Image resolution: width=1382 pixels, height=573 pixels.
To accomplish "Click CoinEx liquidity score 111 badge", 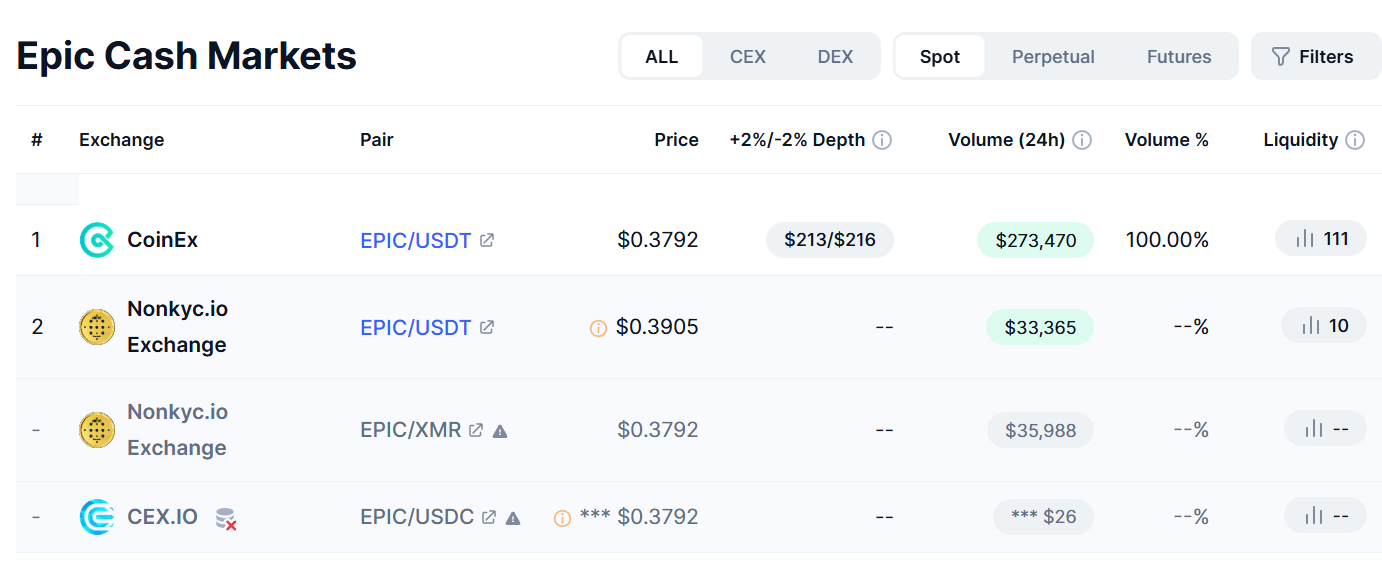I will [x=1321, y=239].
